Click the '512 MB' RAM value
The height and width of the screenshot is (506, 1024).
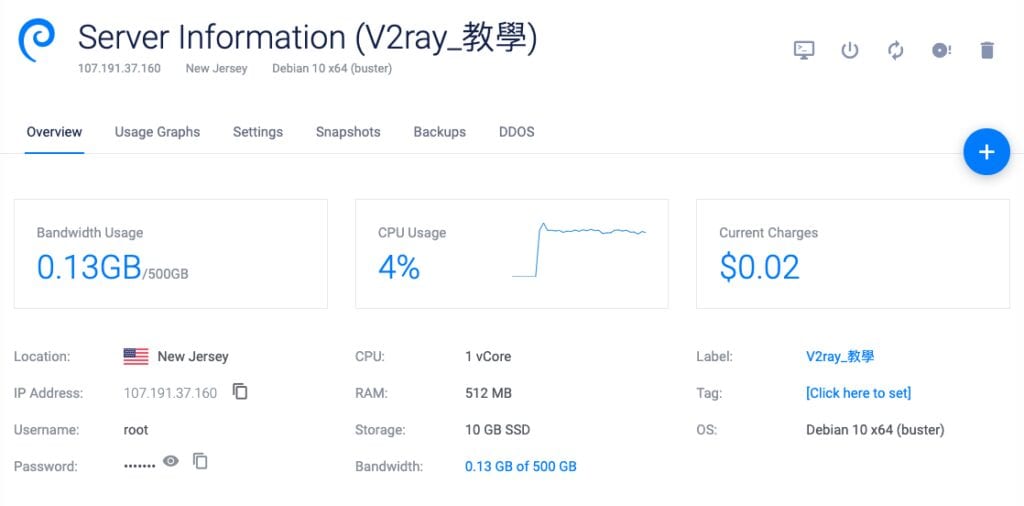tap(488, 393)
